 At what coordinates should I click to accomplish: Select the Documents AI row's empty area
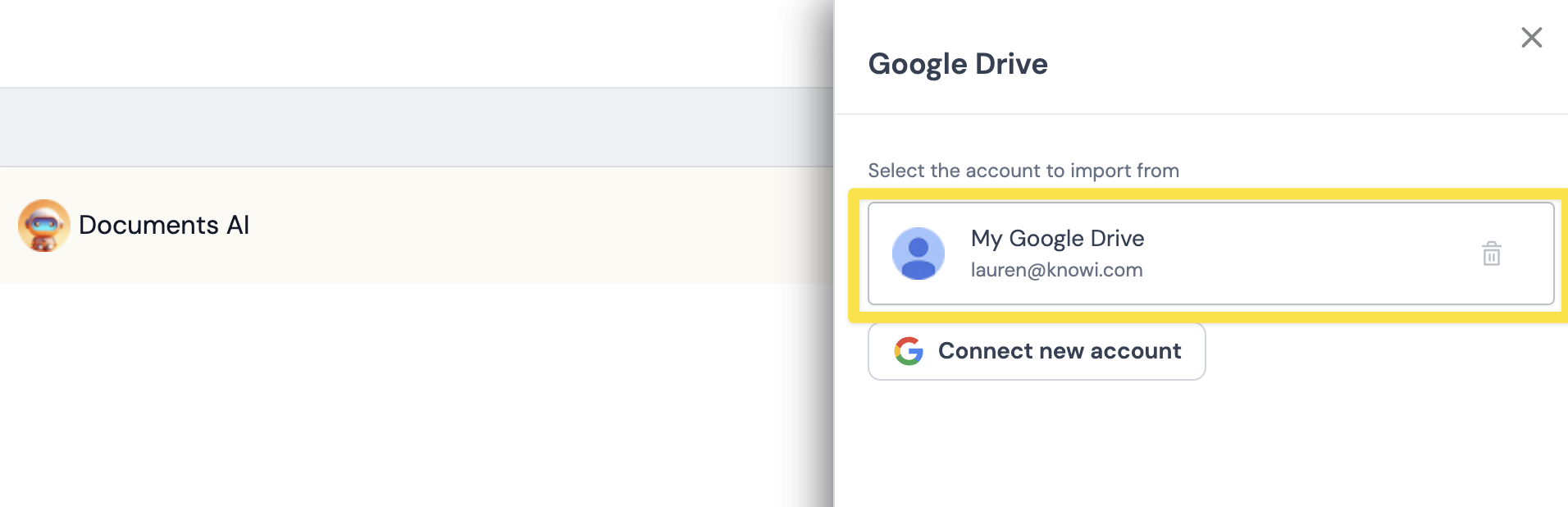point(533,226)
